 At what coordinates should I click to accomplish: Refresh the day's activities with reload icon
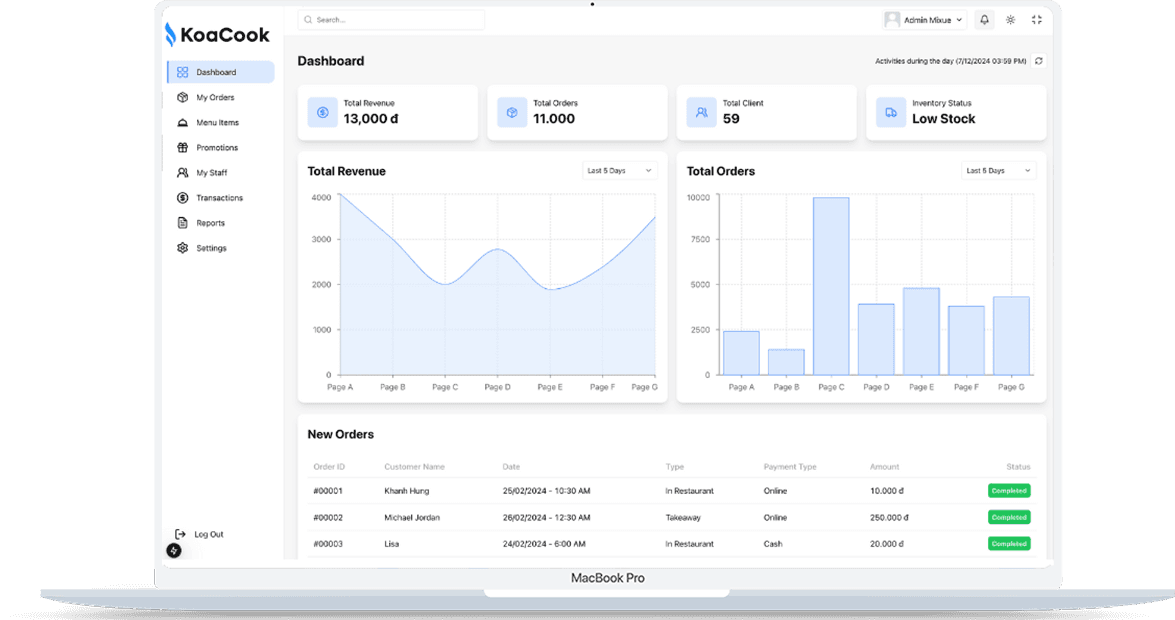(1039, 61)
